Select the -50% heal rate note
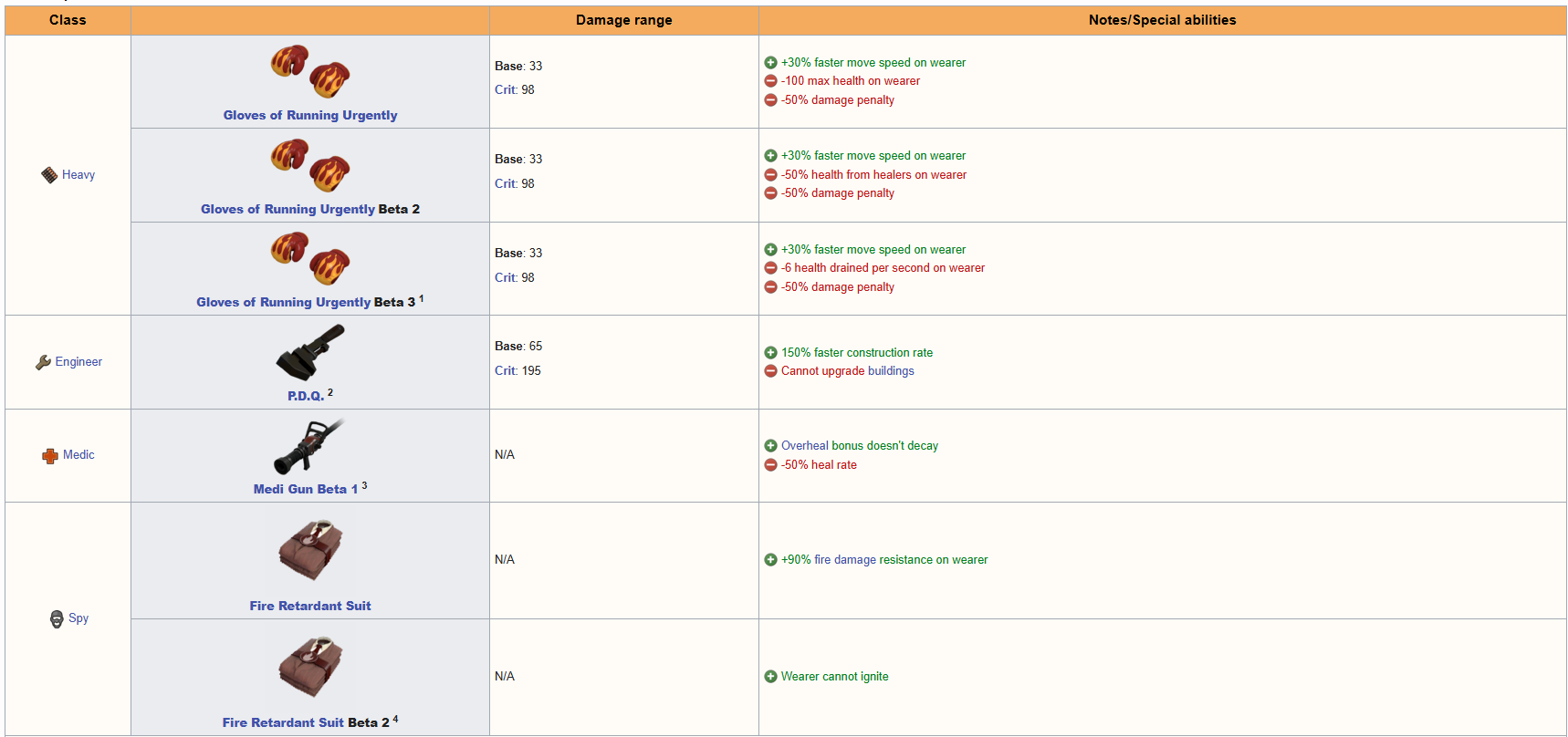This screenshot has width=1568, height=737. coord(819,465)
